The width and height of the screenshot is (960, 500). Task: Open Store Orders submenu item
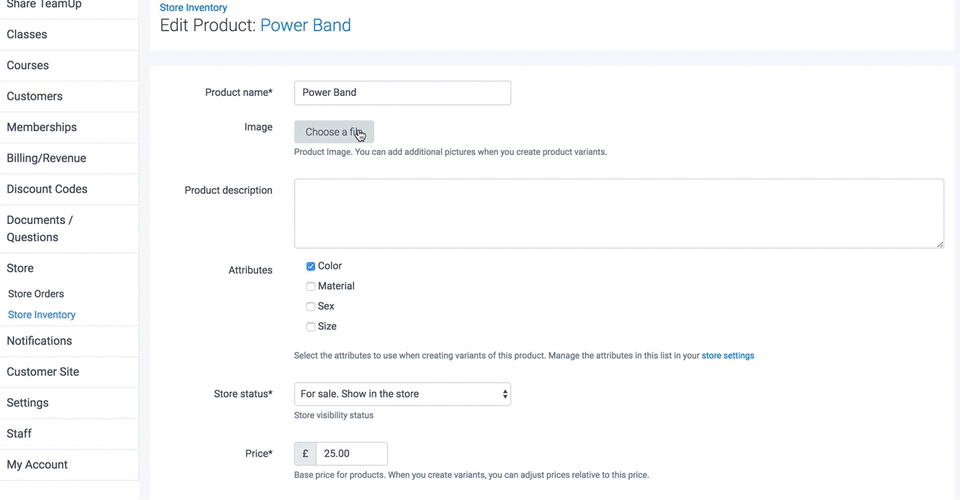pos(36,294)
